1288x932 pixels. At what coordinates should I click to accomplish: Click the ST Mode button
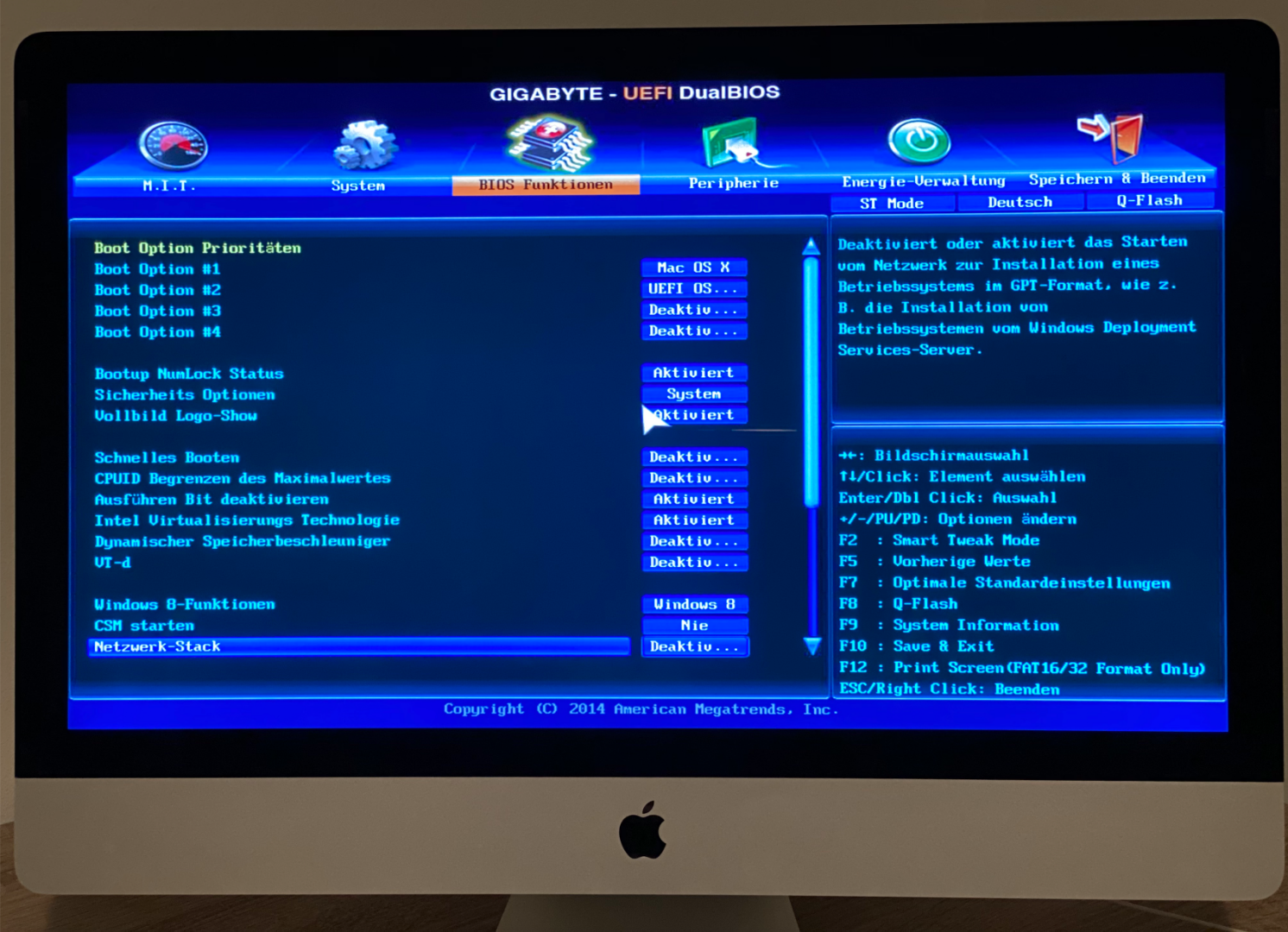pyautogui.click(x=892, y=204)
